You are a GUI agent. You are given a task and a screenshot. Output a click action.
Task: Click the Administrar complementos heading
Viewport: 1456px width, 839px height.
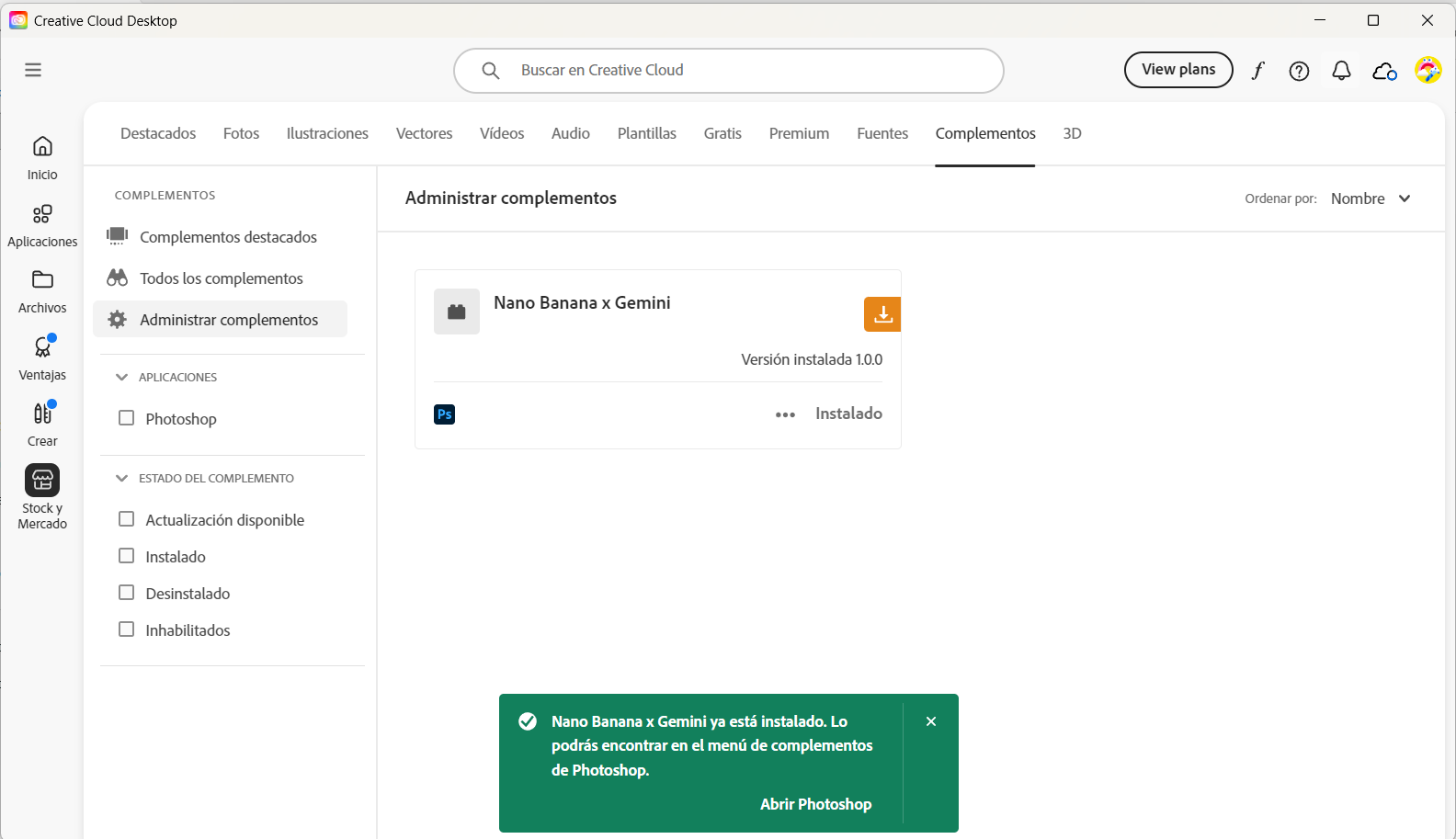pyautogui.click(x=511, y=198)
